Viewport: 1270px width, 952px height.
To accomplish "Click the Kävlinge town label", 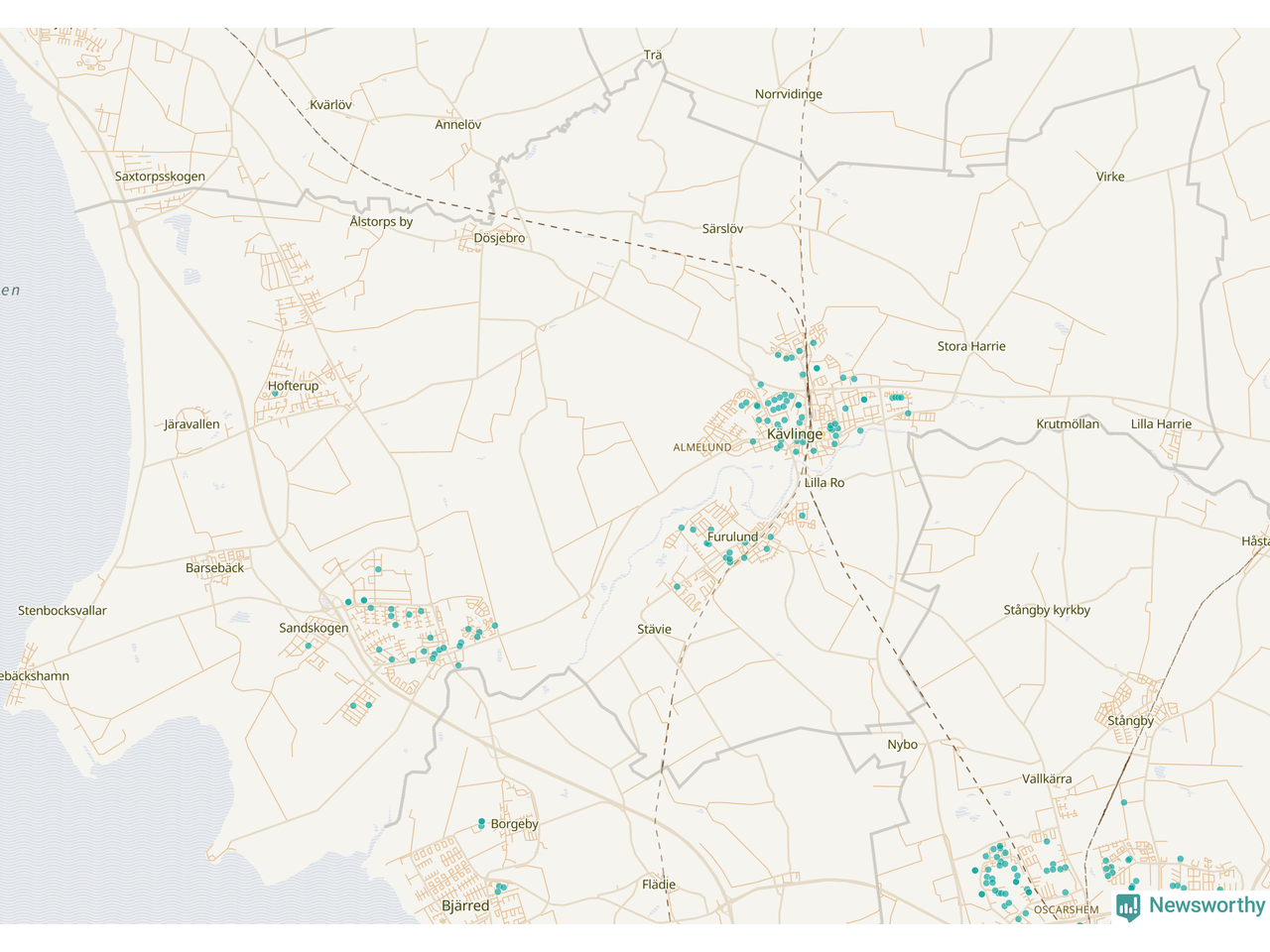I will 794,434.
